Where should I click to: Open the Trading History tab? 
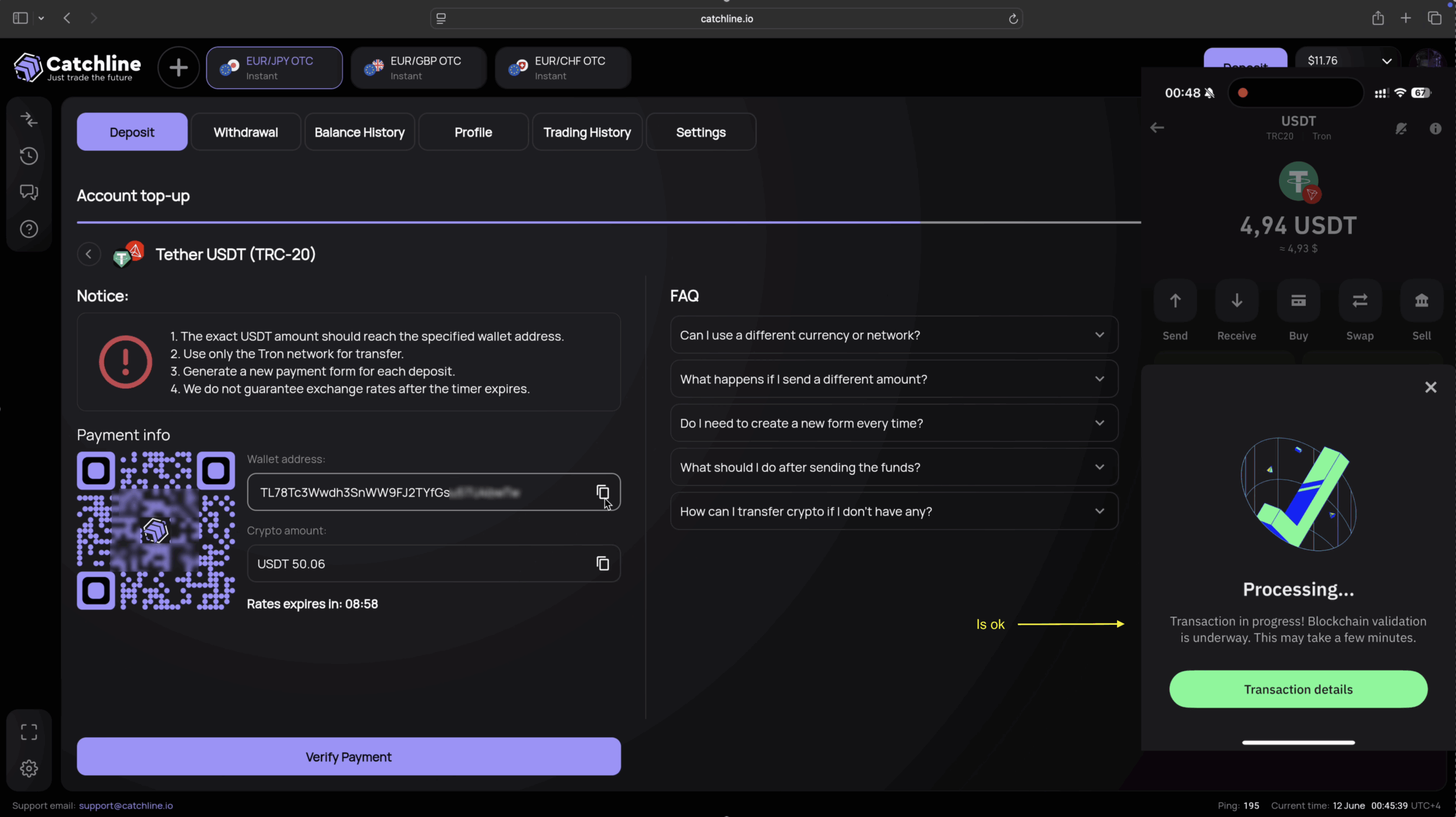tap(587, 132)
